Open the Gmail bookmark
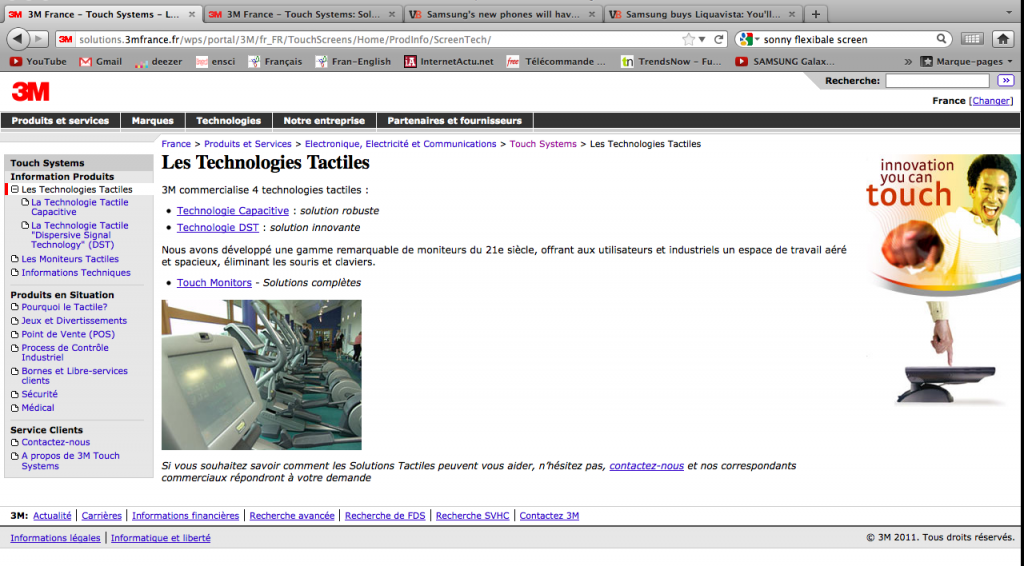1024x566 pixels. (101, 61)
